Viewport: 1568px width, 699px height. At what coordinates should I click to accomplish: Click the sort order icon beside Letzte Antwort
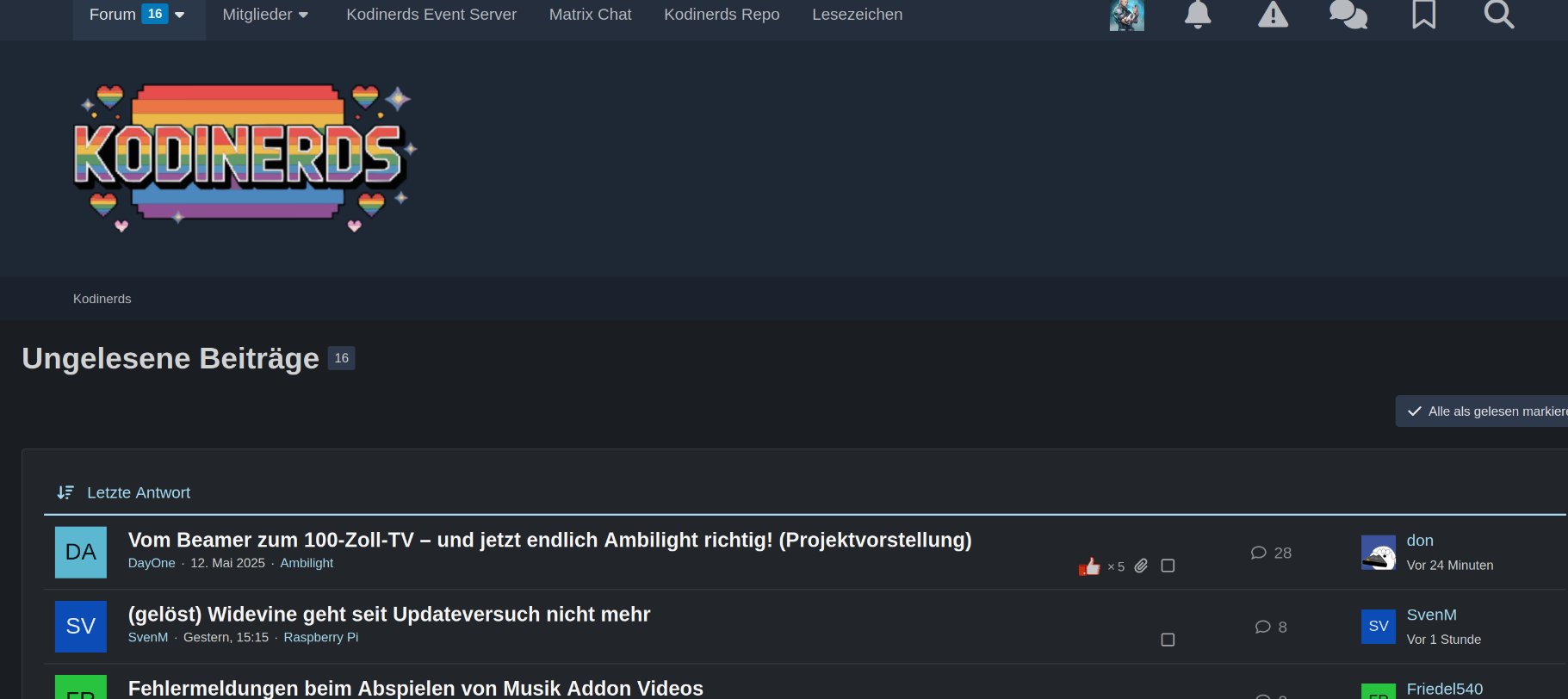tap(65, 492)
